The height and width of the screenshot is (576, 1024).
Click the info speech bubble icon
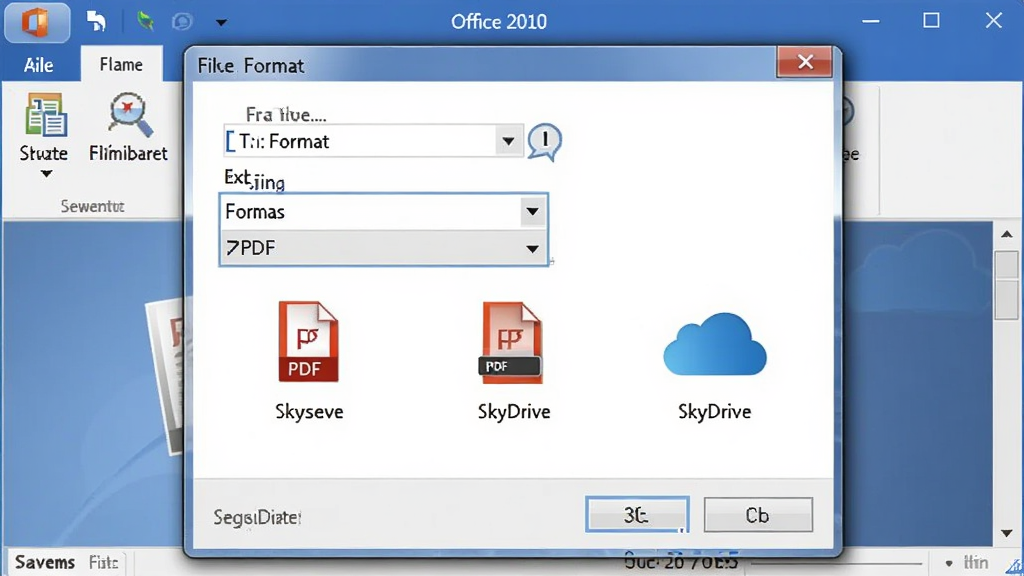tap(544, 141)
